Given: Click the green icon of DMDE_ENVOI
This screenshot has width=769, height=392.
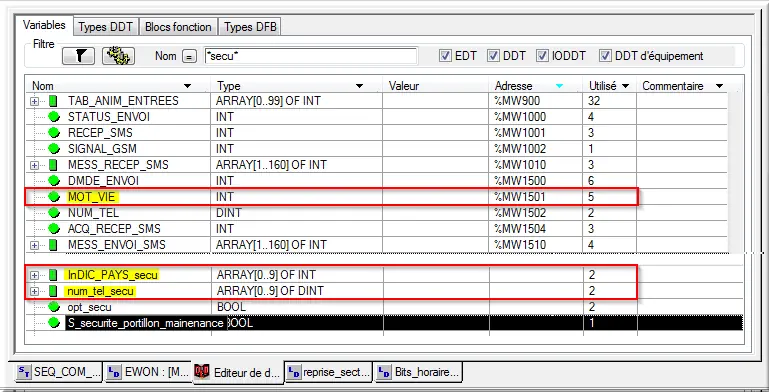Looking at the screenshot, I should tap(53, 181).
